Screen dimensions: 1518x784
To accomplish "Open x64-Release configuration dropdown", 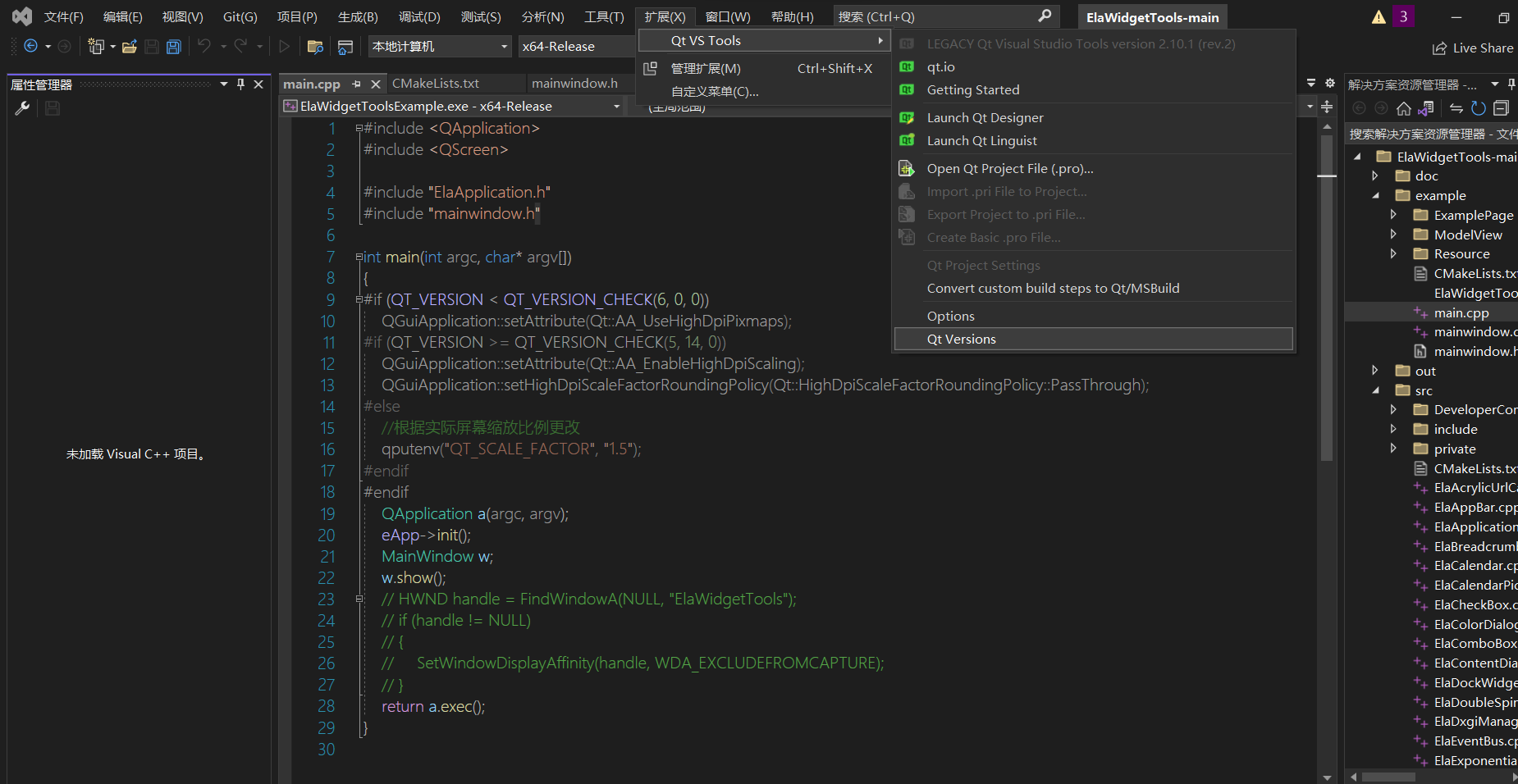I will point(577,47).
